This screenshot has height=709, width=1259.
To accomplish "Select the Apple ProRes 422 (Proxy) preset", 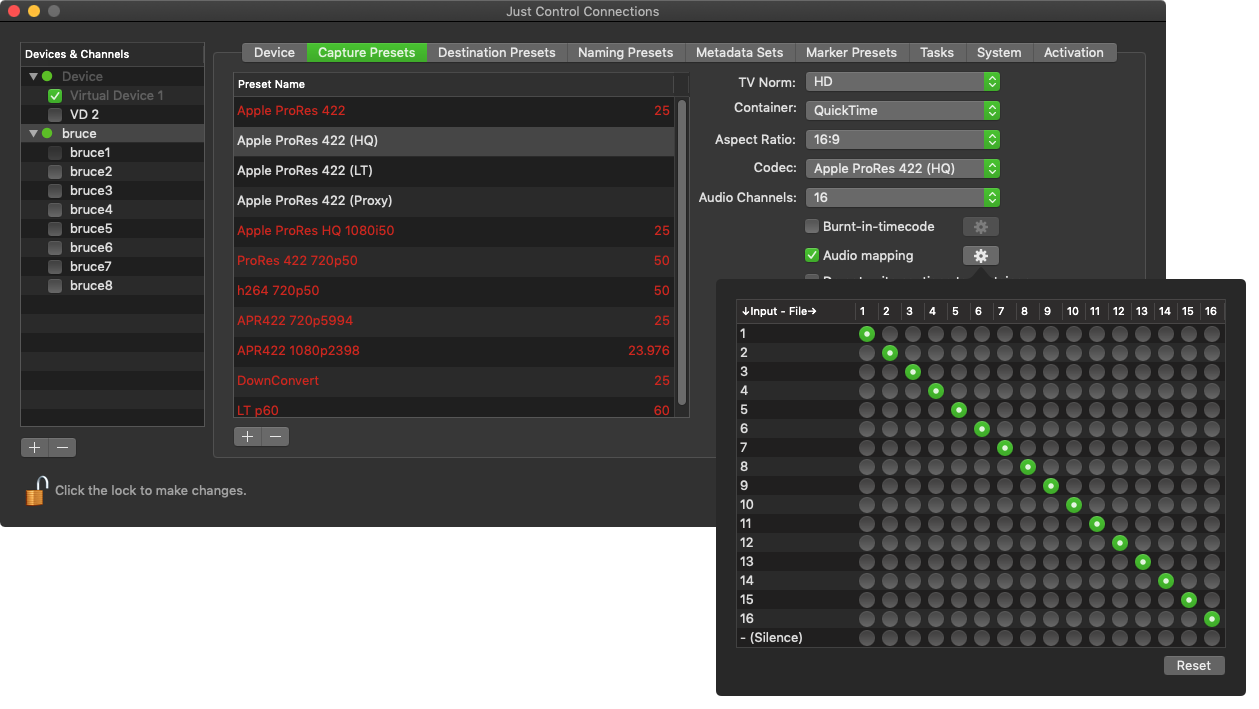I will click(x=454, y=201).
